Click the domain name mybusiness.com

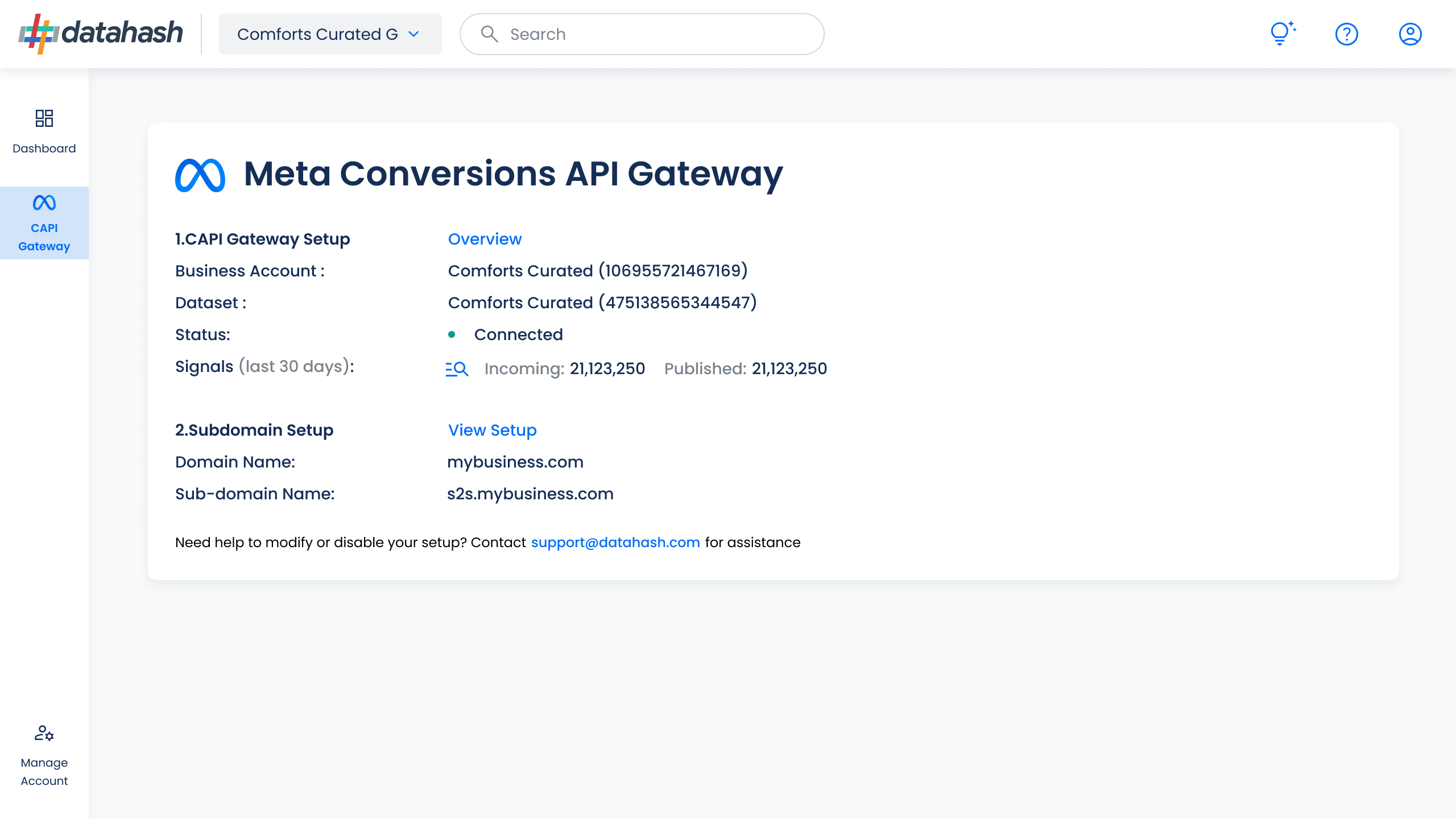coord(515,462)
